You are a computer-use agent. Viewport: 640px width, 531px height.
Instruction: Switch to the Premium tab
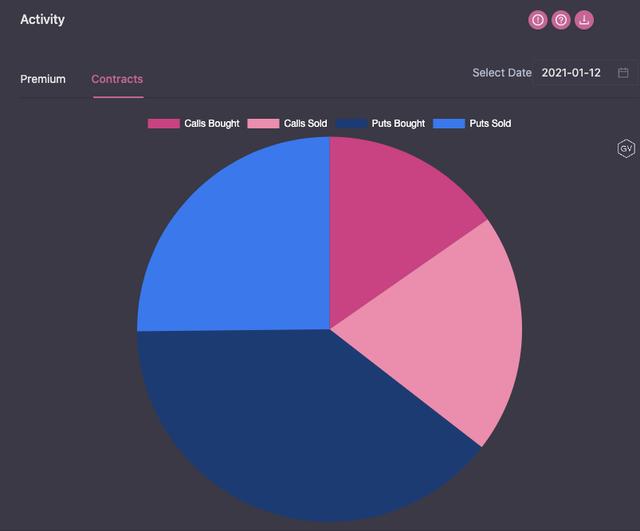point(43,79)
